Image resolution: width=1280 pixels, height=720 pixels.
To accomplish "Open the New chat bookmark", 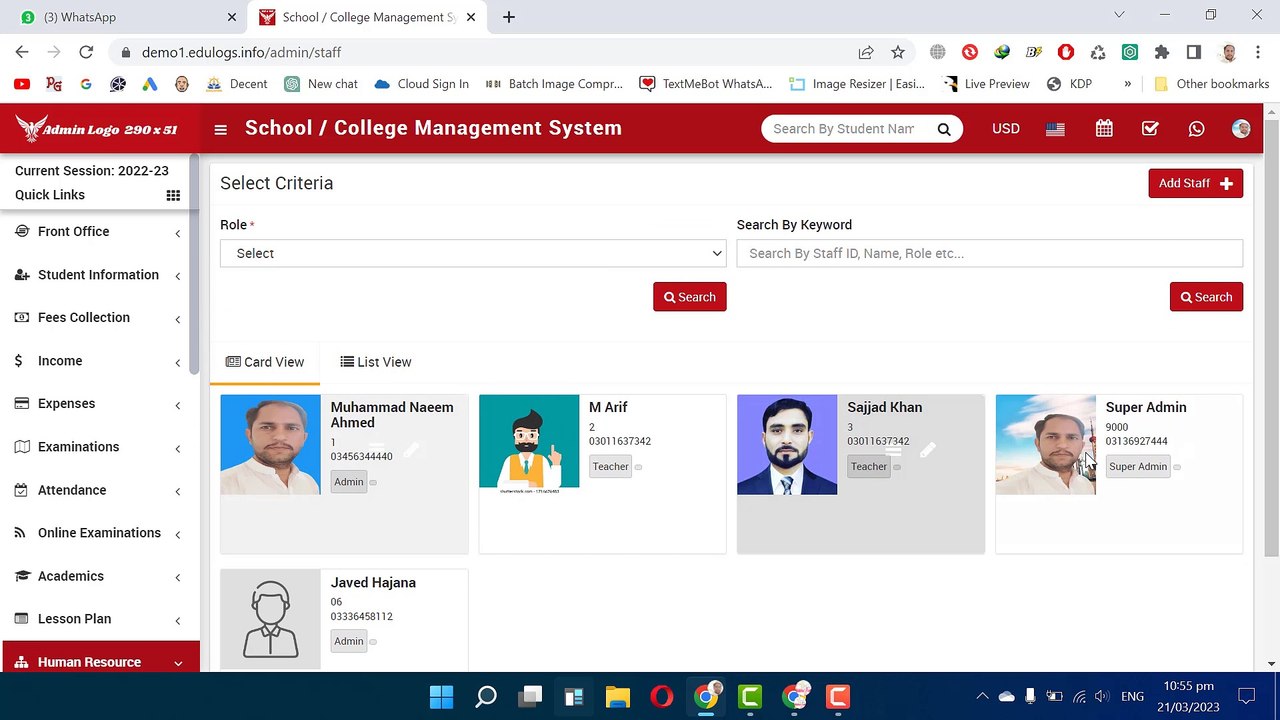I will click(320, 84).
